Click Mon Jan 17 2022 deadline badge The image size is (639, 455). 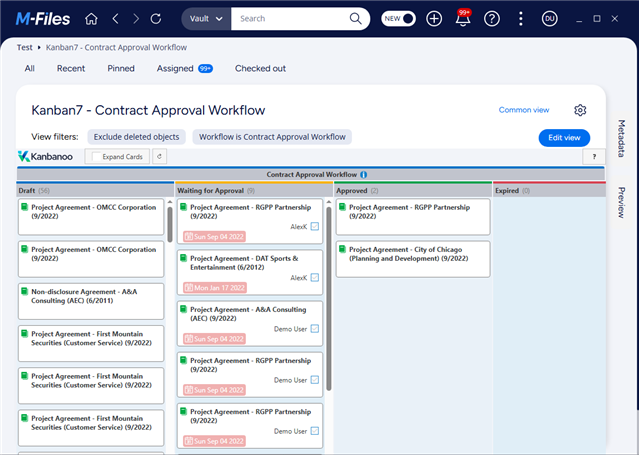click(x=215, y=288)
